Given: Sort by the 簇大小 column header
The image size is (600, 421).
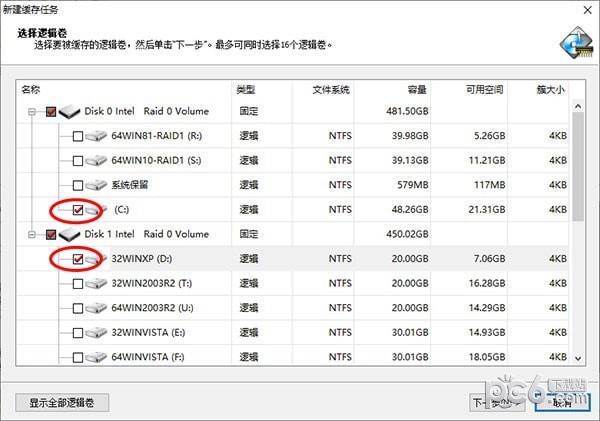Looking at the screenshot, I should point(538,90).
